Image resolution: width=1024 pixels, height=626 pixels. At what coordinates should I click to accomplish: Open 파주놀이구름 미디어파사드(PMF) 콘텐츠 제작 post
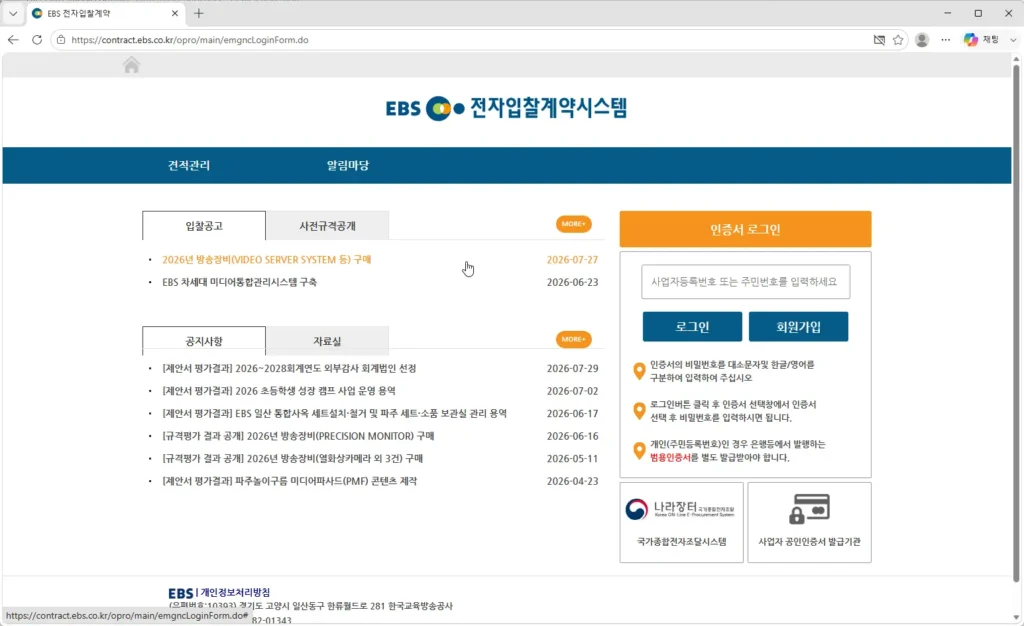pyautogui.click(x=289, y=481)
